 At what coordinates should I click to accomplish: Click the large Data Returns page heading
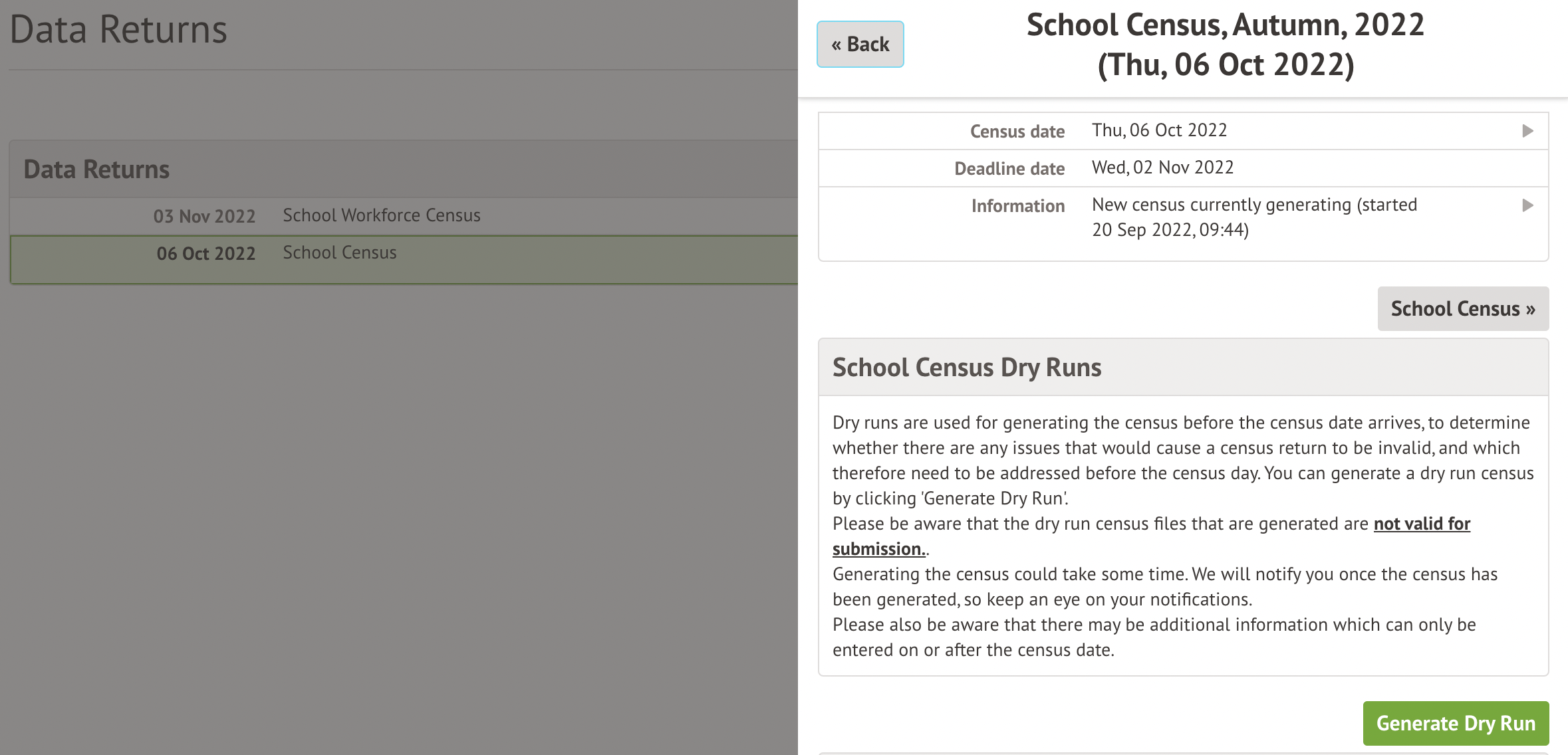pyautogui.click(x=118, y=29)
